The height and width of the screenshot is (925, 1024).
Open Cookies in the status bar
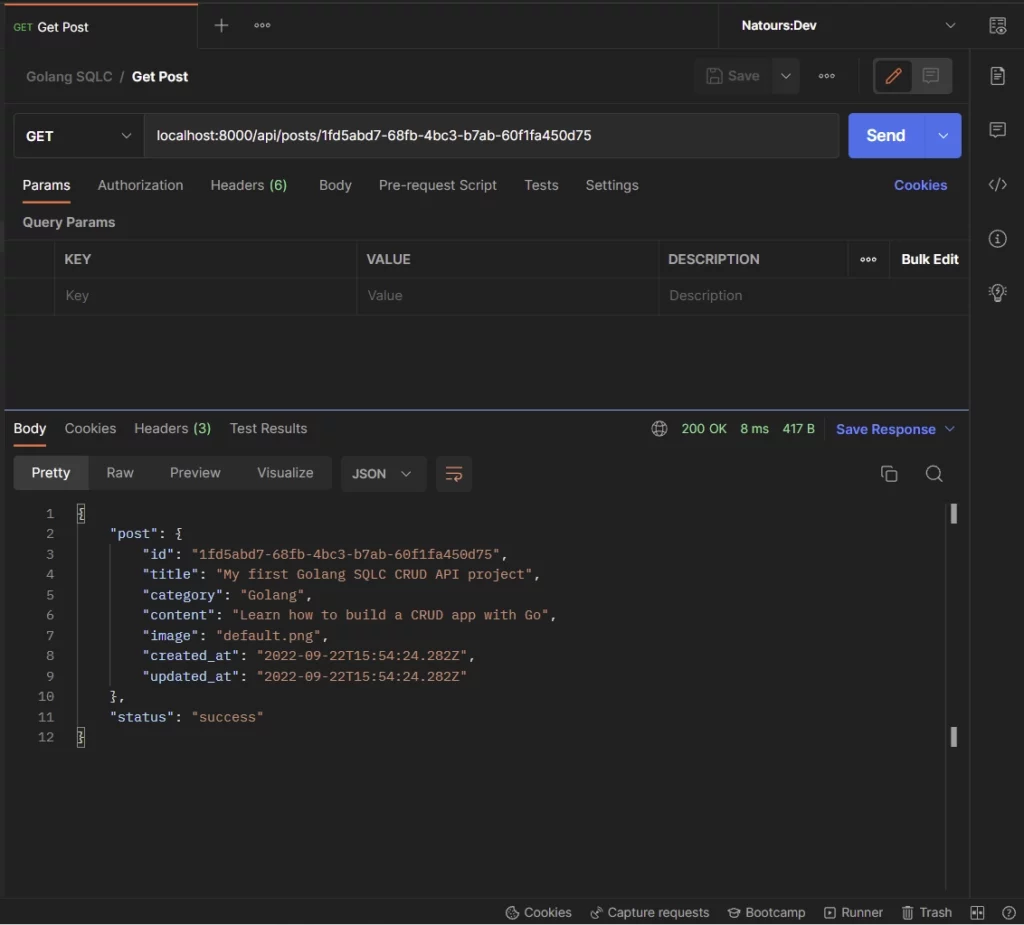point(538,913)
